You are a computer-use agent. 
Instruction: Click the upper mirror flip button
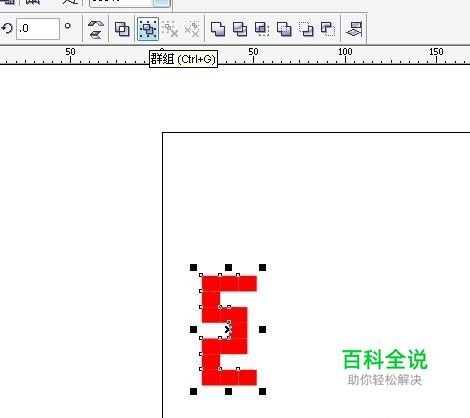(x=96, y=24)
